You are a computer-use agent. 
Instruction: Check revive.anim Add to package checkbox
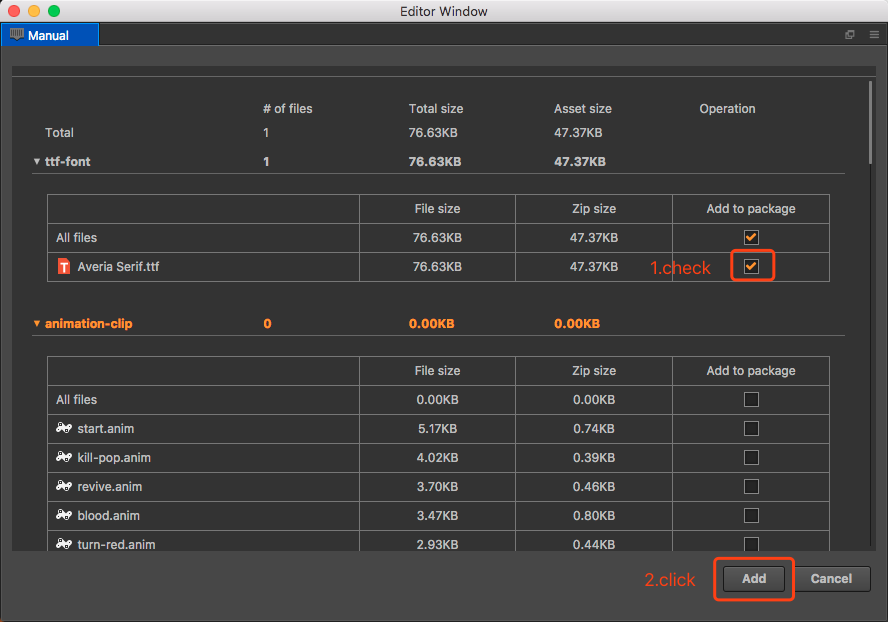coord(751,486)
